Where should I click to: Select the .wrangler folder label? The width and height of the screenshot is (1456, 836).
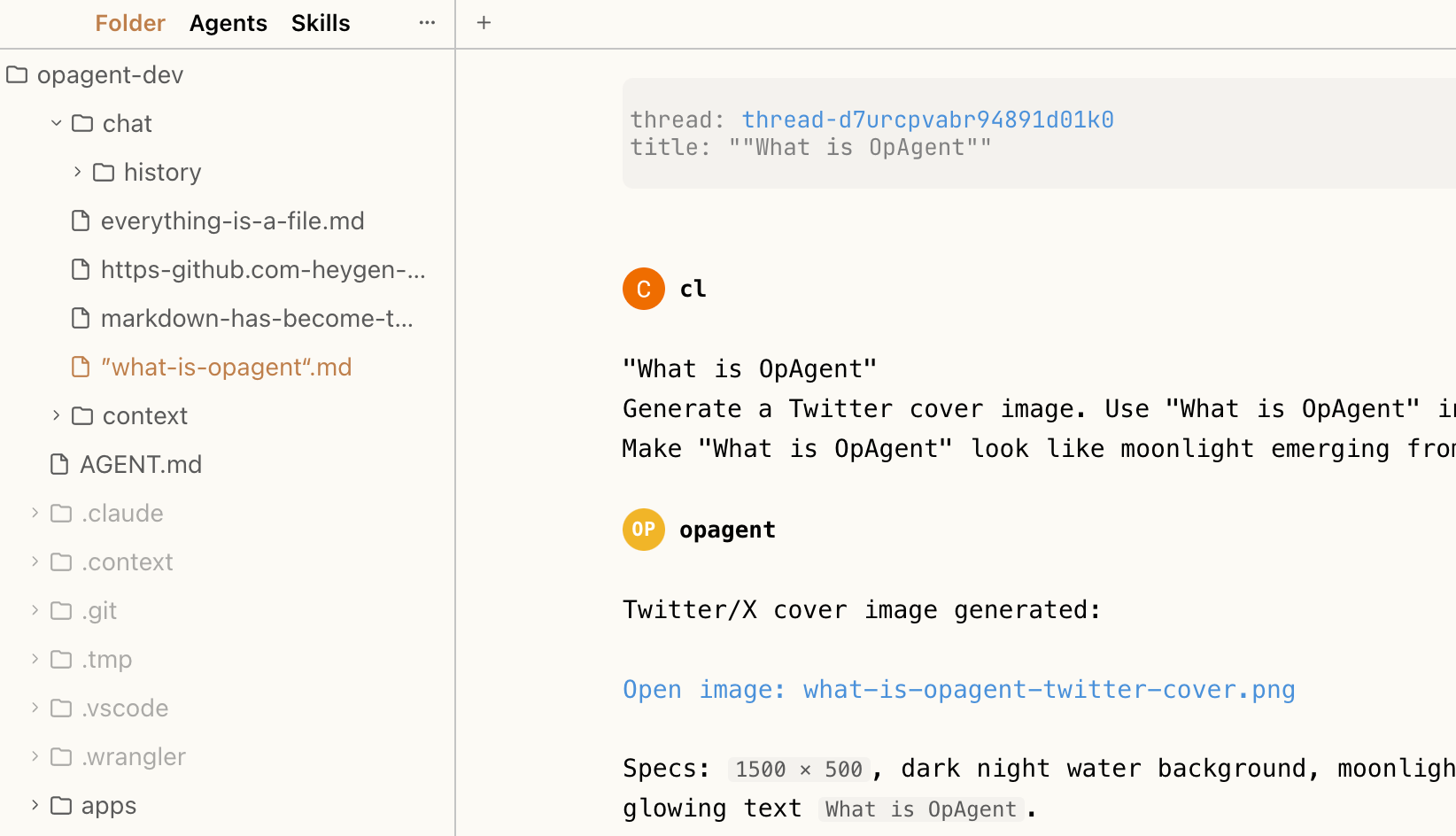tap(134, 756)
